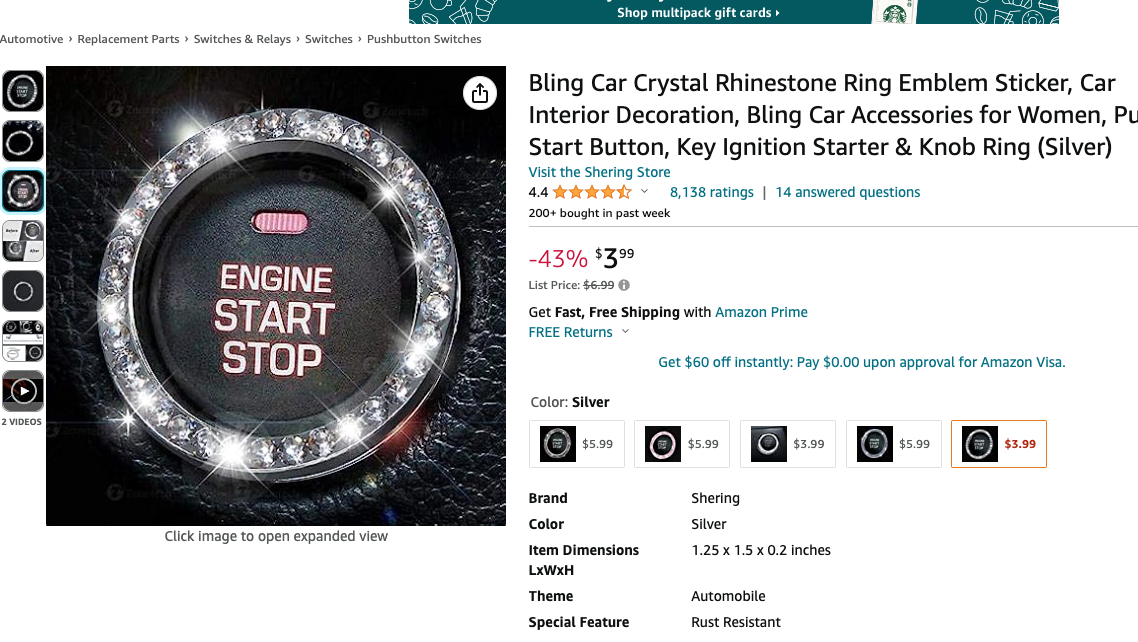Open the Automotive breadcrumb category
Screen dimensions: 1138x642
tap(31, 39)
